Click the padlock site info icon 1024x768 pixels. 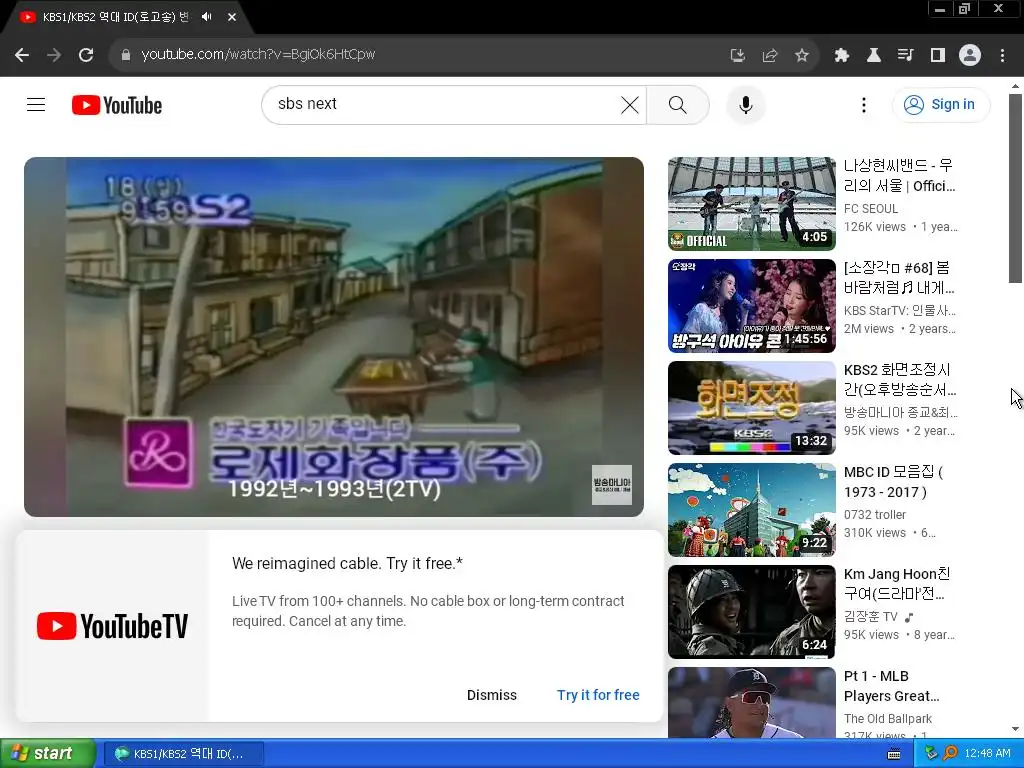click(126, 55)
